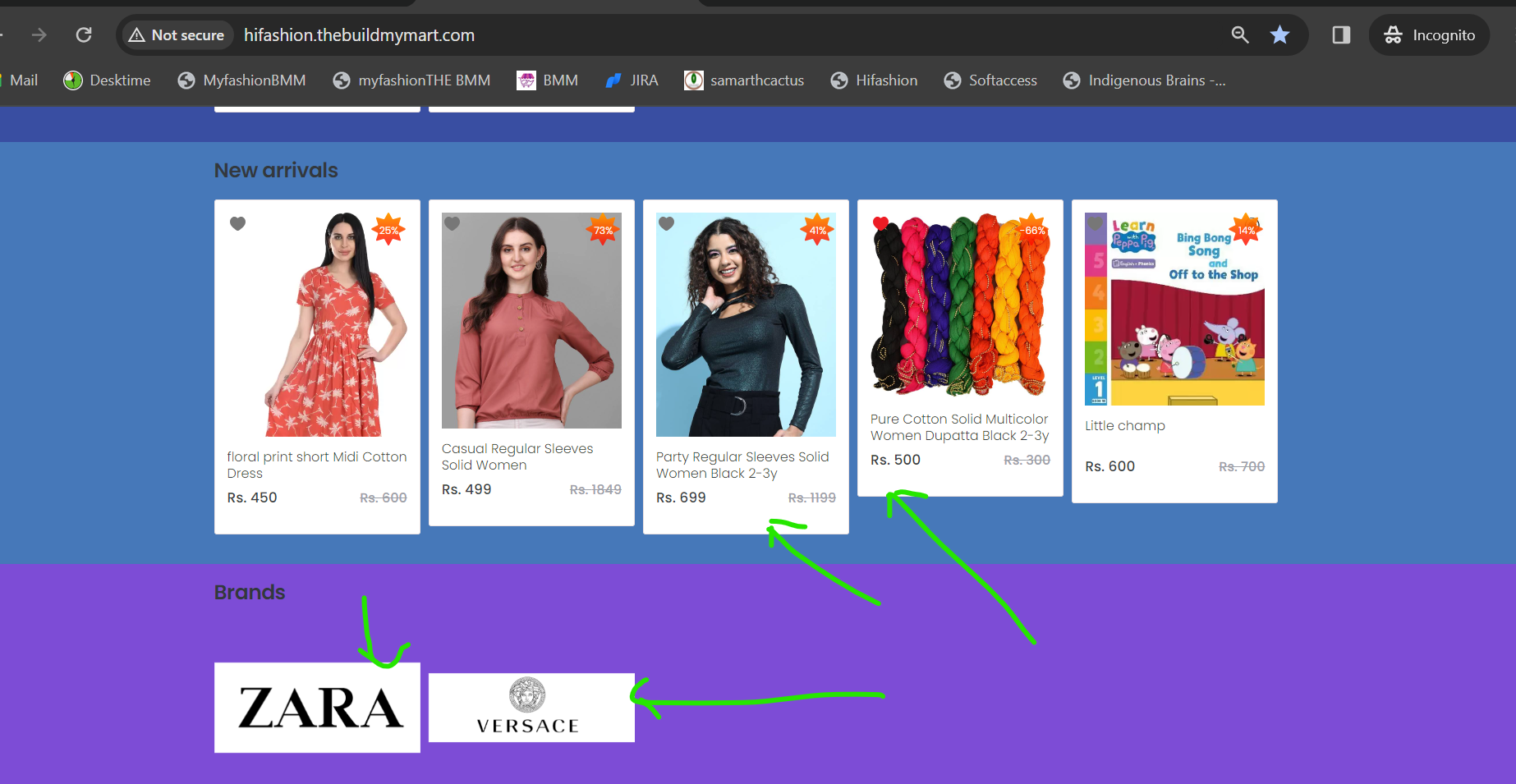Open the multicolor dupatta product image
This screenshot has width=1516, height=784.
point(960,305)
